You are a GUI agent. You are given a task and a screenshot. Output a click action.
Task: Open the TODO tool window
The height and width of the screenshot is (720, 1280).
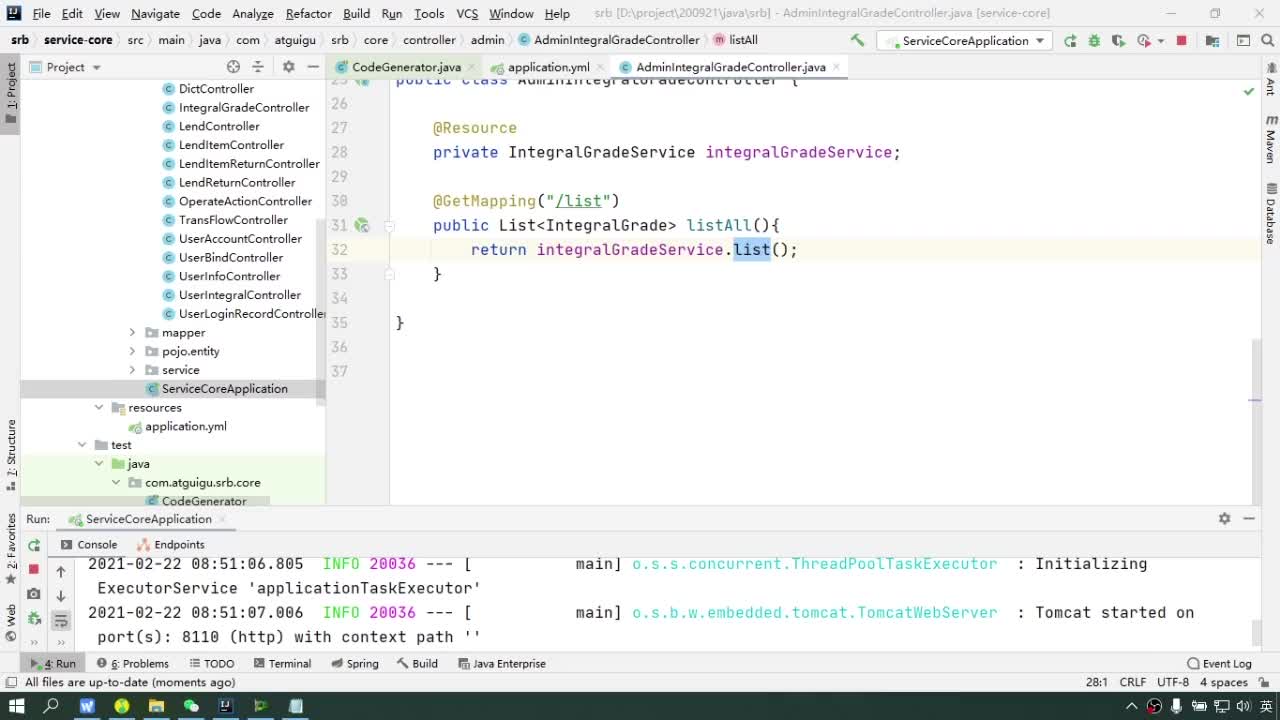(211, 663)
